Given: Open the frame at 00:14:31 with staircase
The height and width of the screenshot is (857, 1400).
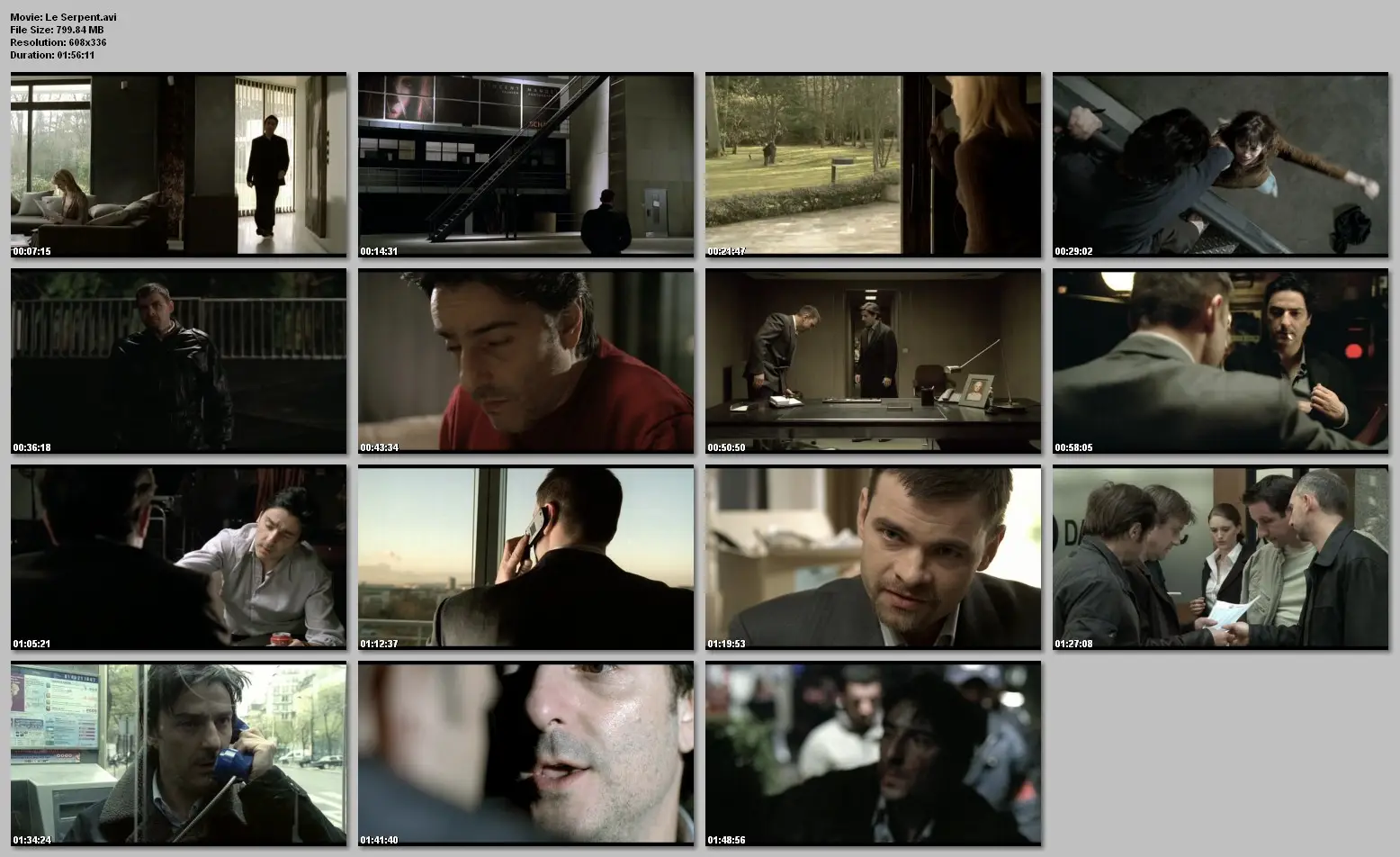Looking at the screenshot, I should (525, 165).
